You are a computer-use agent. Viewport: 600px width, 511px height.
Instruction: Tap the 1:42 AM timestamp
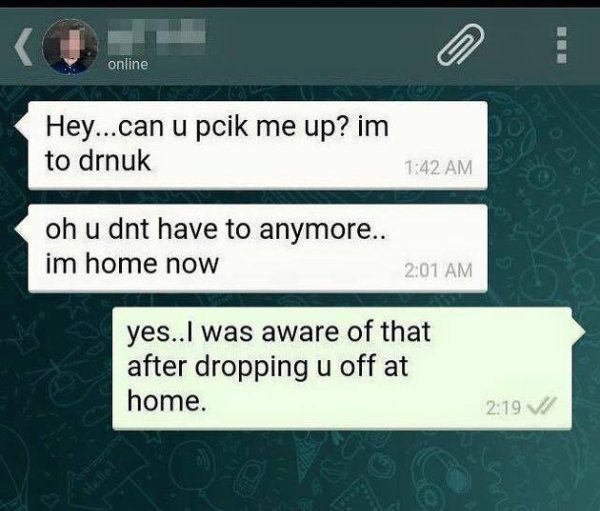(438, 168)
